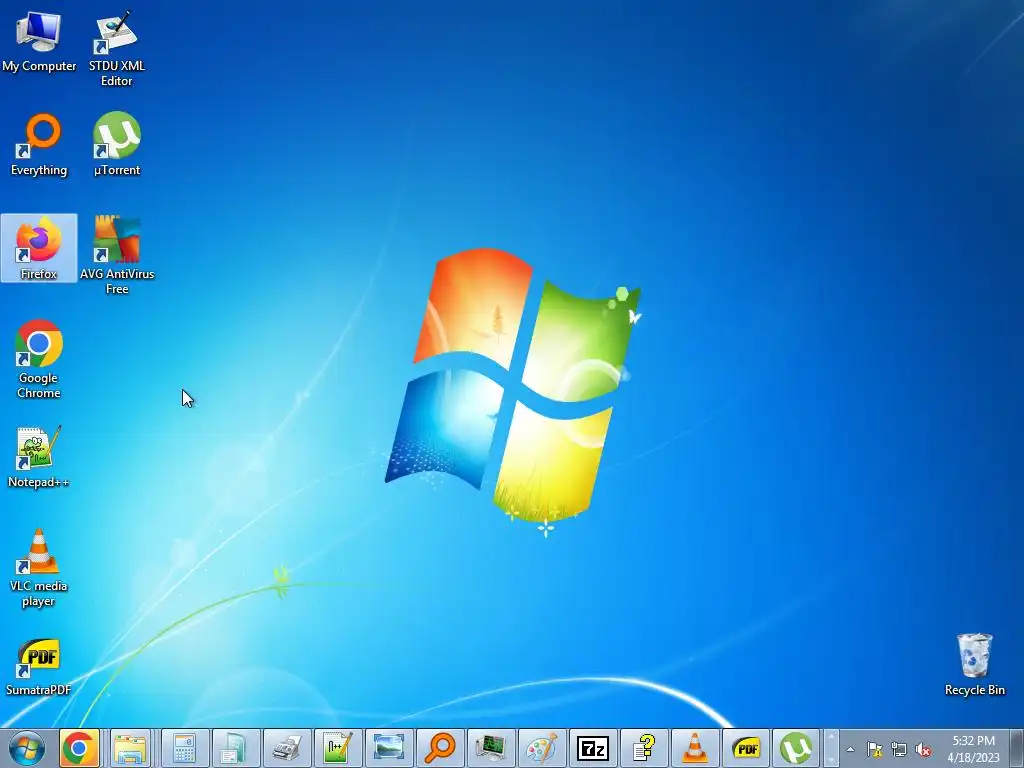Viewport: 1024px width, 768px height.
Task: Launch Notepad++ from the taskbar
Action: (338, 748)
